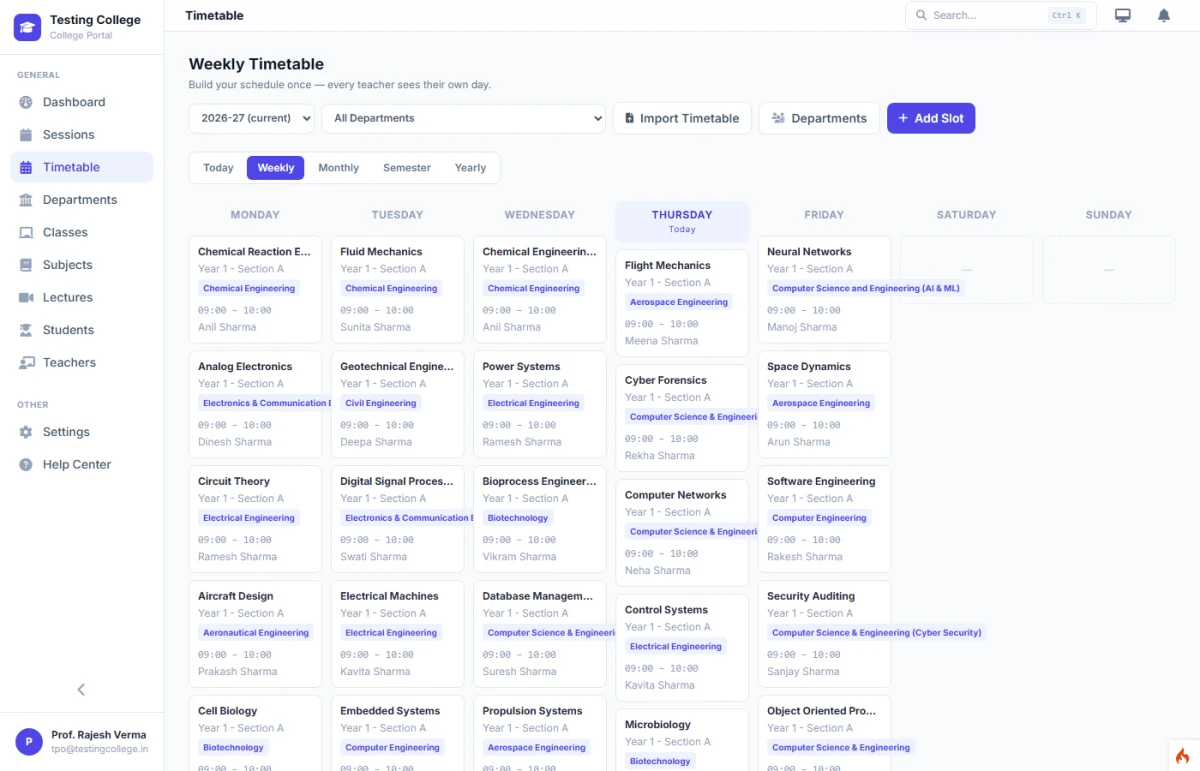Click the Civil Engineering tag on Tuesday
1200x771 pixels.
point(381,403)
